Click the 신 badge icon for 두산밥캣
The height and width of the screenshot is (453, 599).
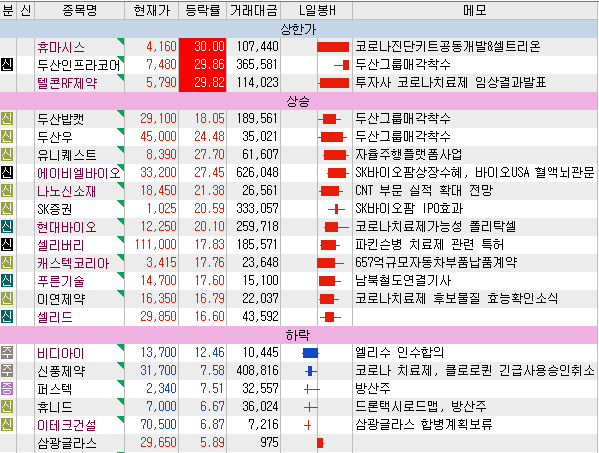pos(7,119)
